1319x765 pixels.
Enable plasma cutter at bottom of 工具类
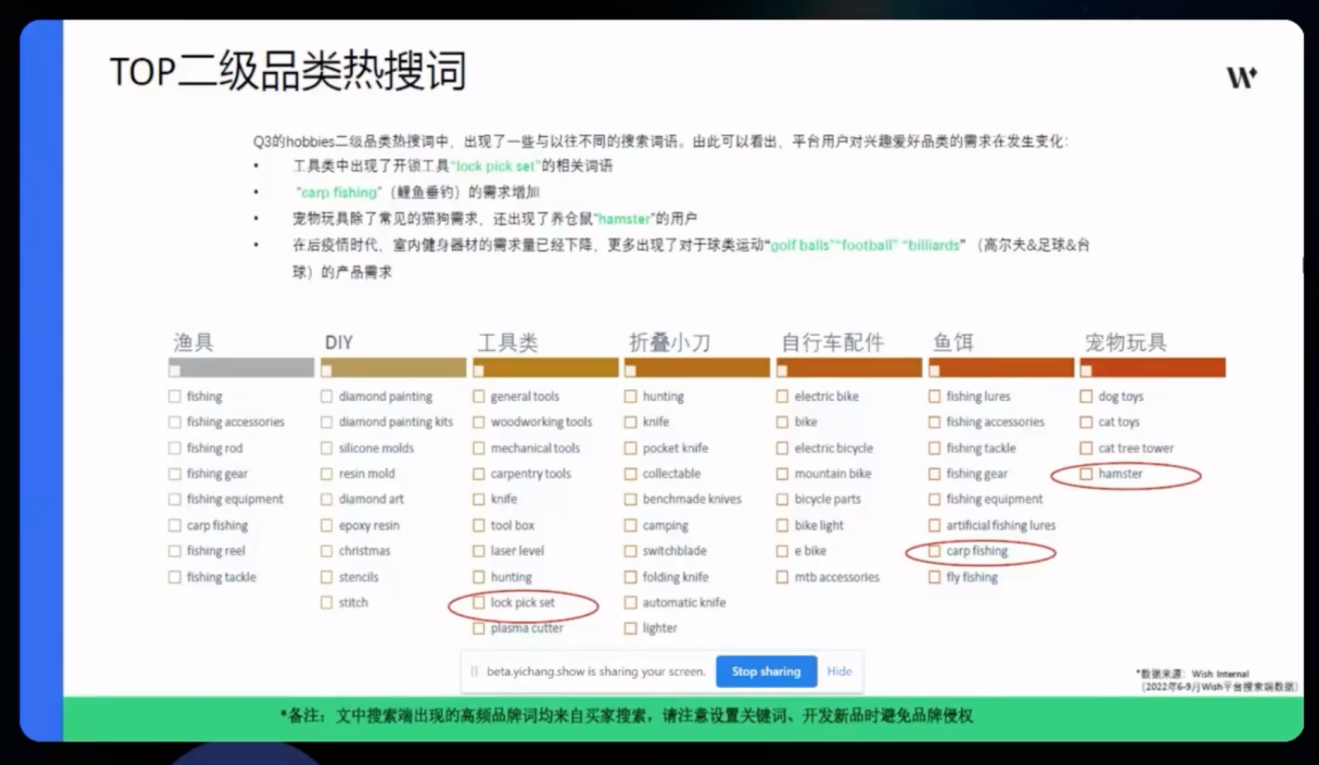480,628
